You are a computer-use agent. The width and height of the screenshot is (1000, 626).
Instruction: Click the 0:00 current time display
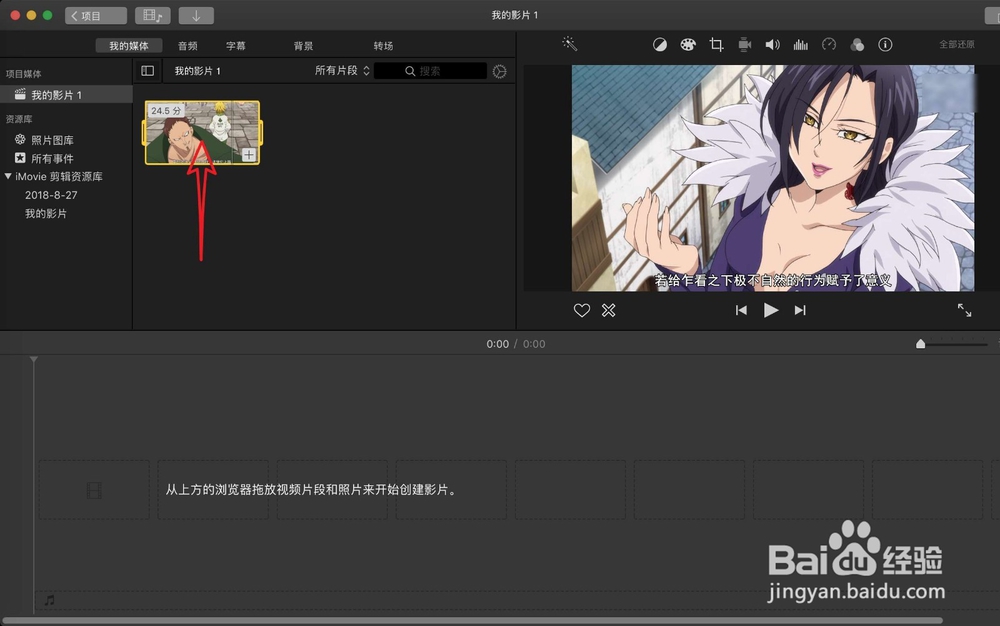coord(497,344)
